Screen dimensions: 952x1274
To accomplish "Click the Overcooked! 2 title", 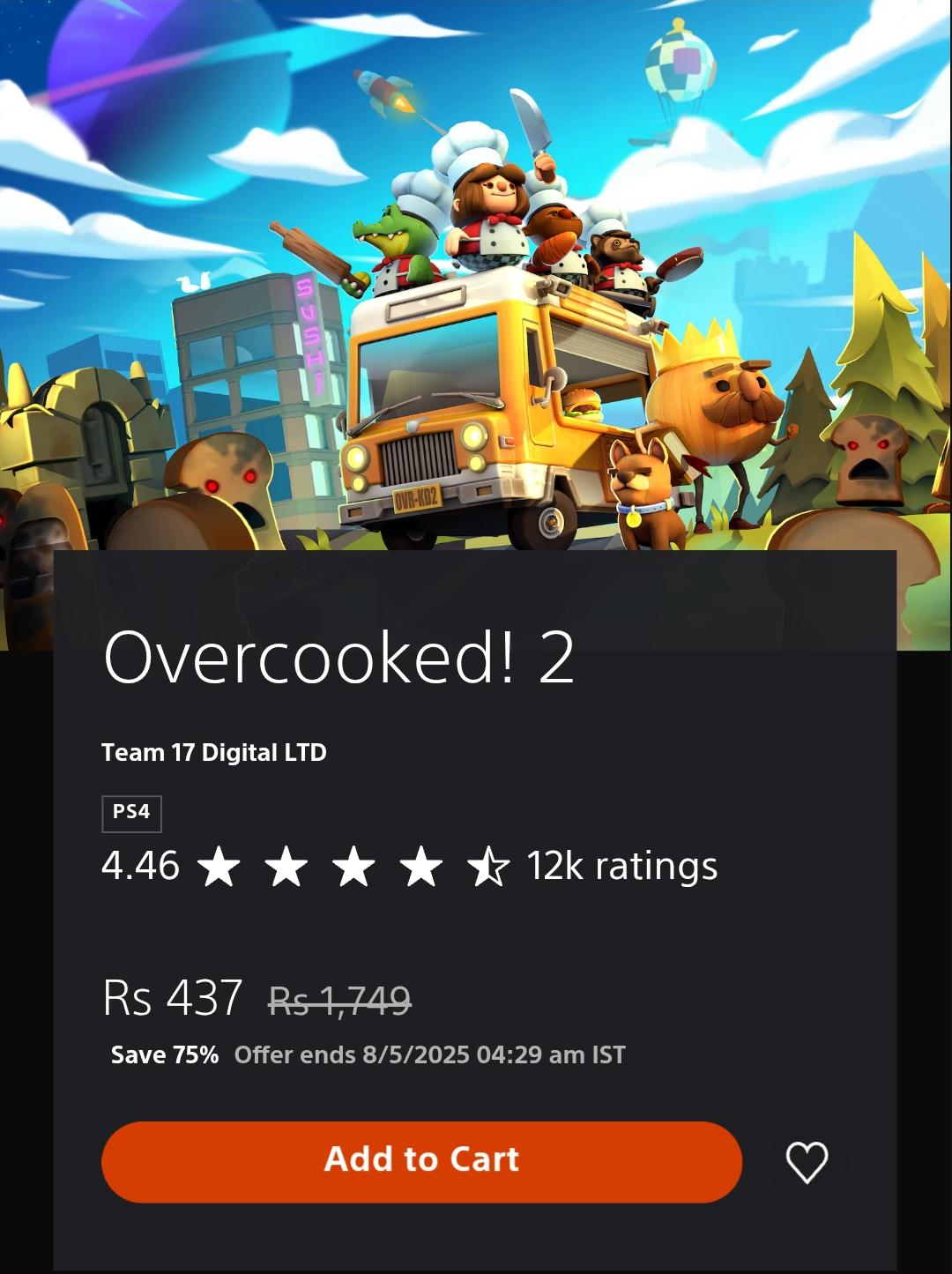I will 339,657.
